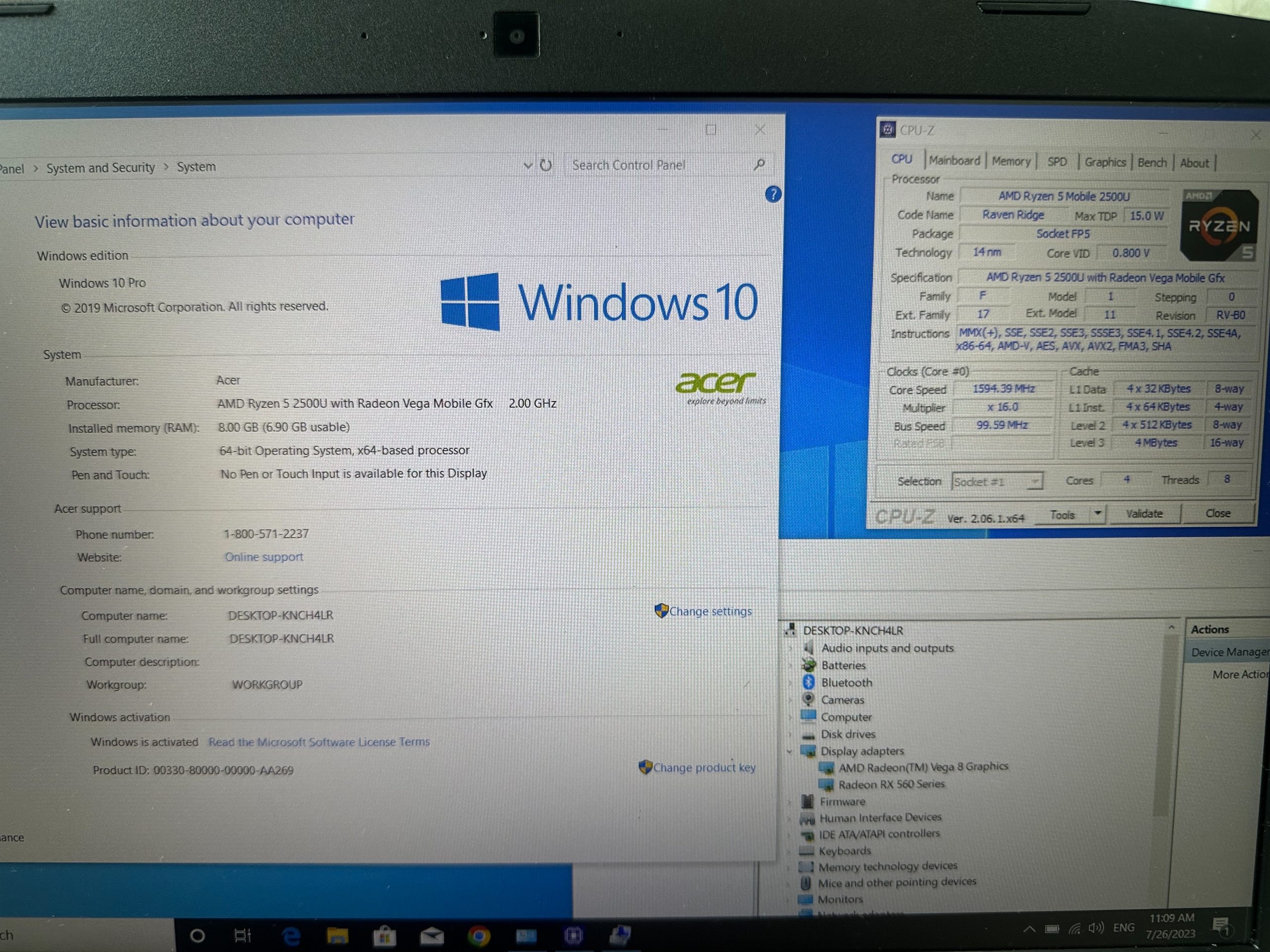Select Computer node in Device Manager

tap(846, 717)
